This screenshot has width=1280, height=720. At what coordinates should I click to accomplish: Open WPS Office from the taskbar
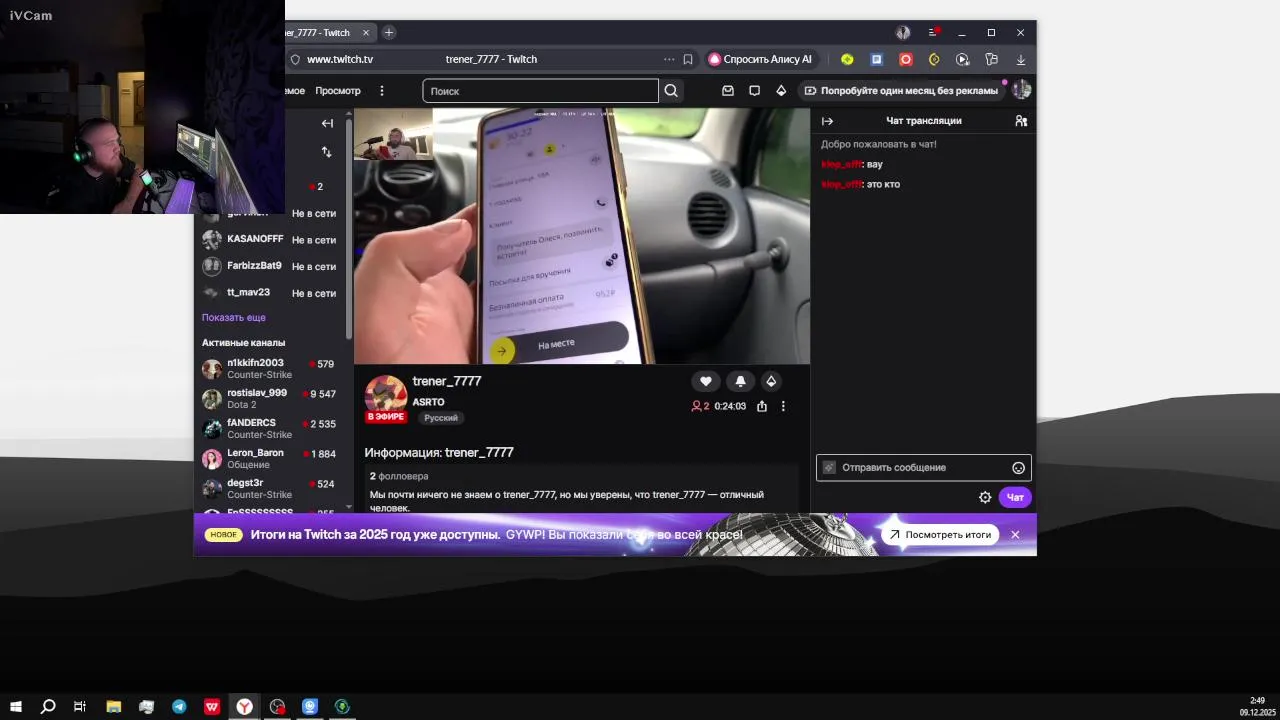(212, 707)
